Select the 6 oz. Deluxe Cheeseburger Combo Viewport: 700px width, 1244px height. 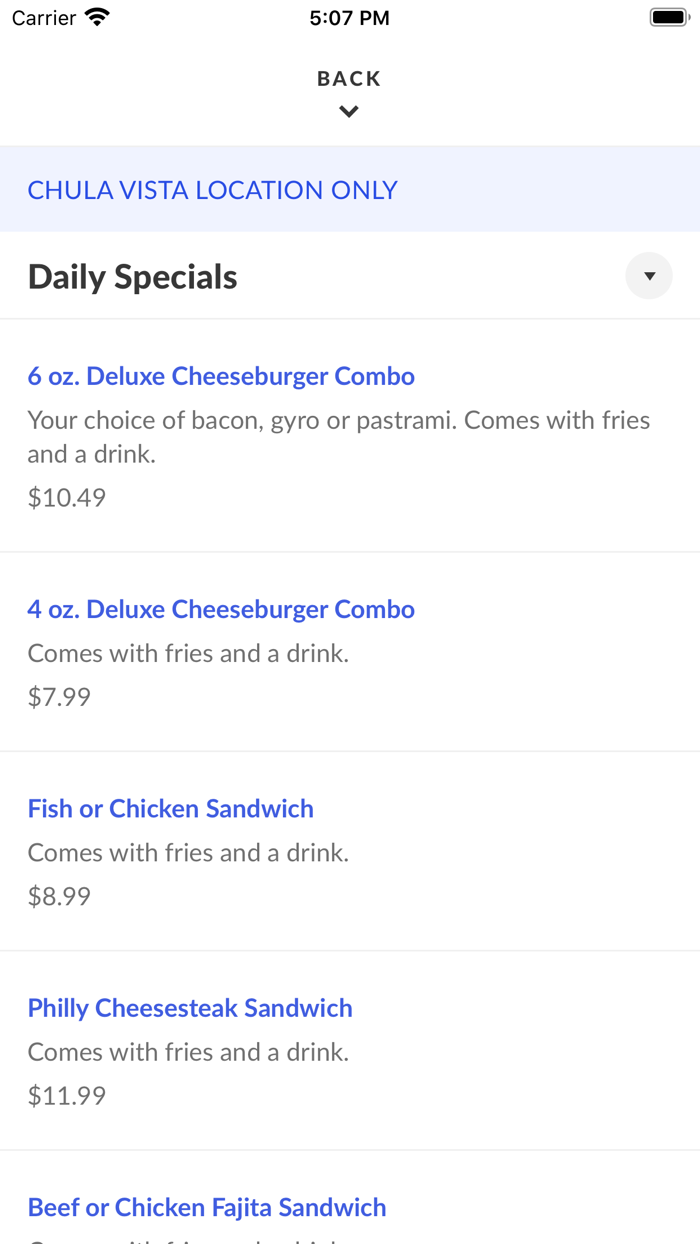(x=221, y=375)
